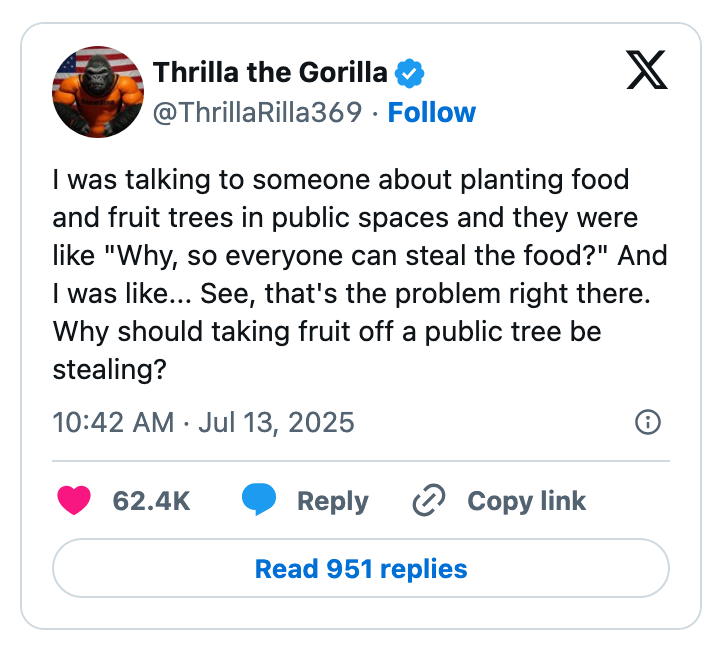Click the Jul 13, 2025 date
Screen dimensions: 726x652
tap(275, 422)
